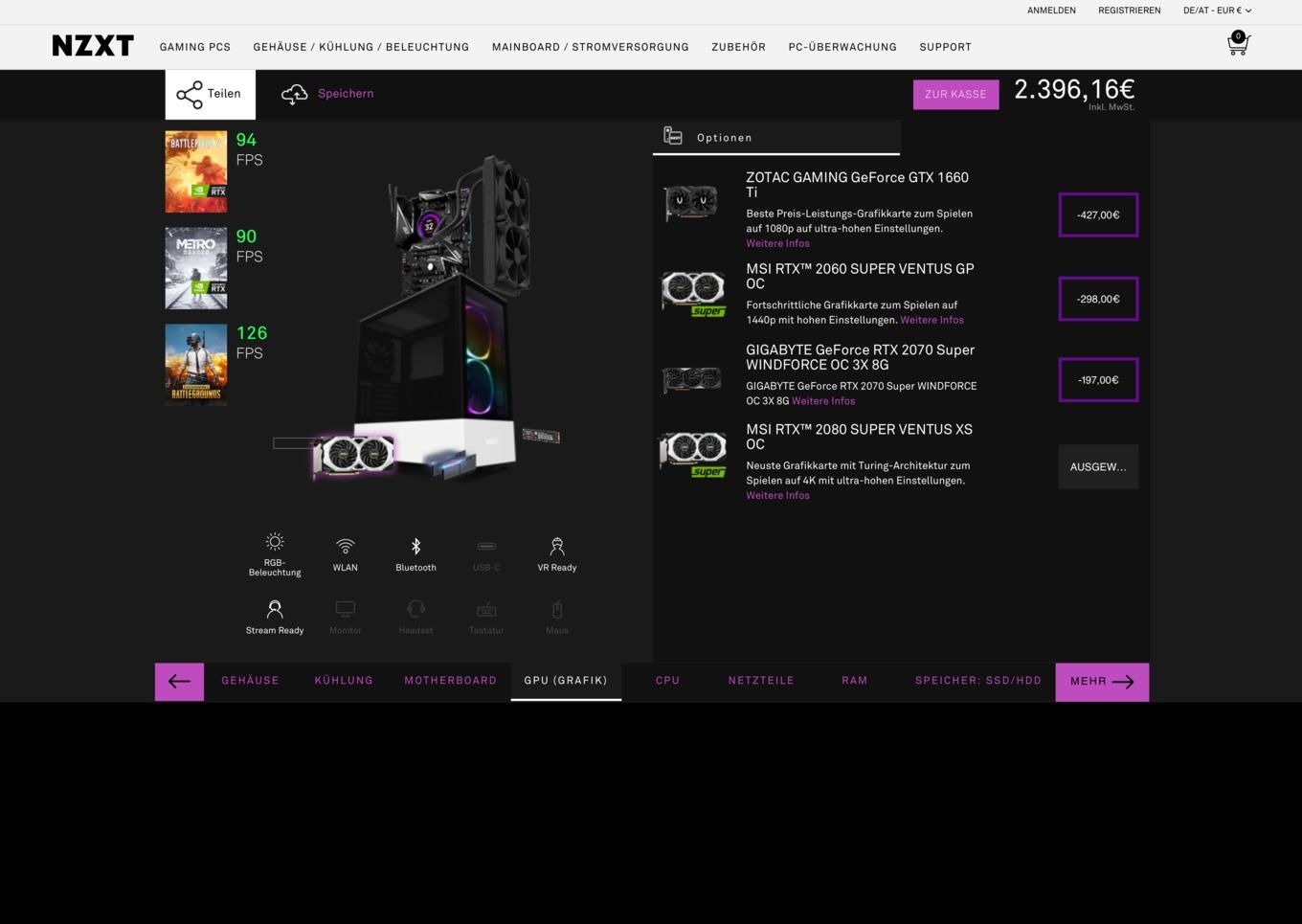Click the WLAN wifi icon
1302x924 pixels.
pos(346,546)
